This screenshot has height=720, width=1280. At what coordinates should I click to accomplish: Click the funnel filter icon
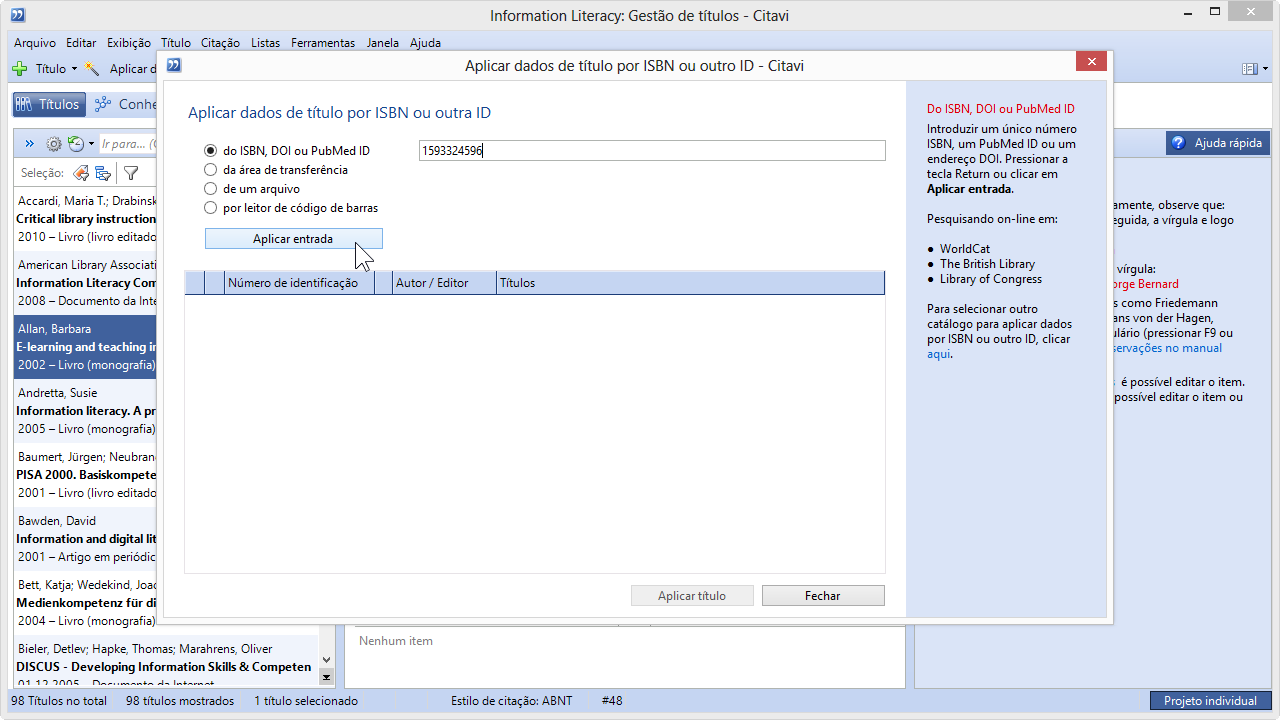tap(131, 173)
